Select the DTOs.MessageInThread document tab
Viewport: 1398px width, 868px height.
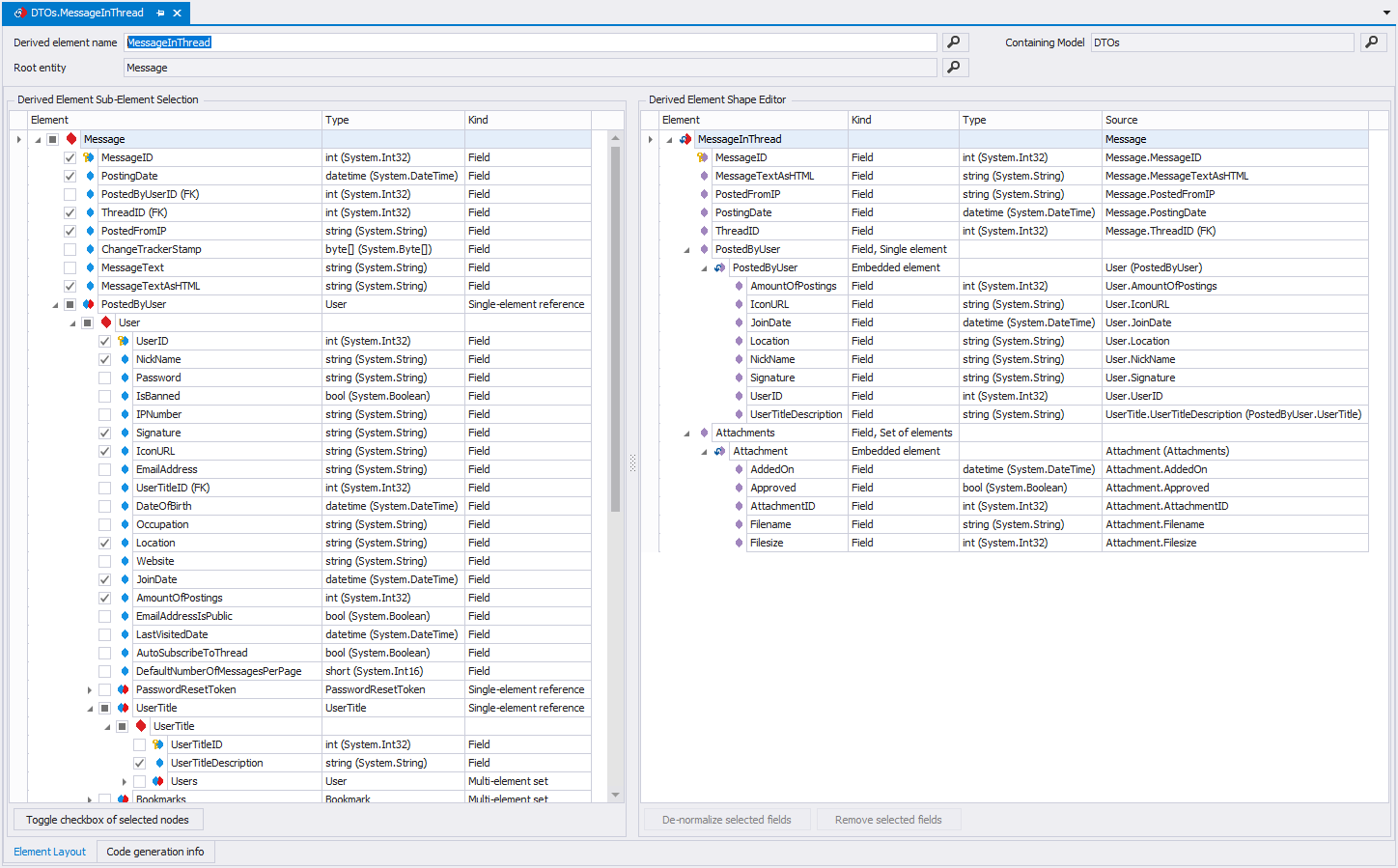(87, 13)
